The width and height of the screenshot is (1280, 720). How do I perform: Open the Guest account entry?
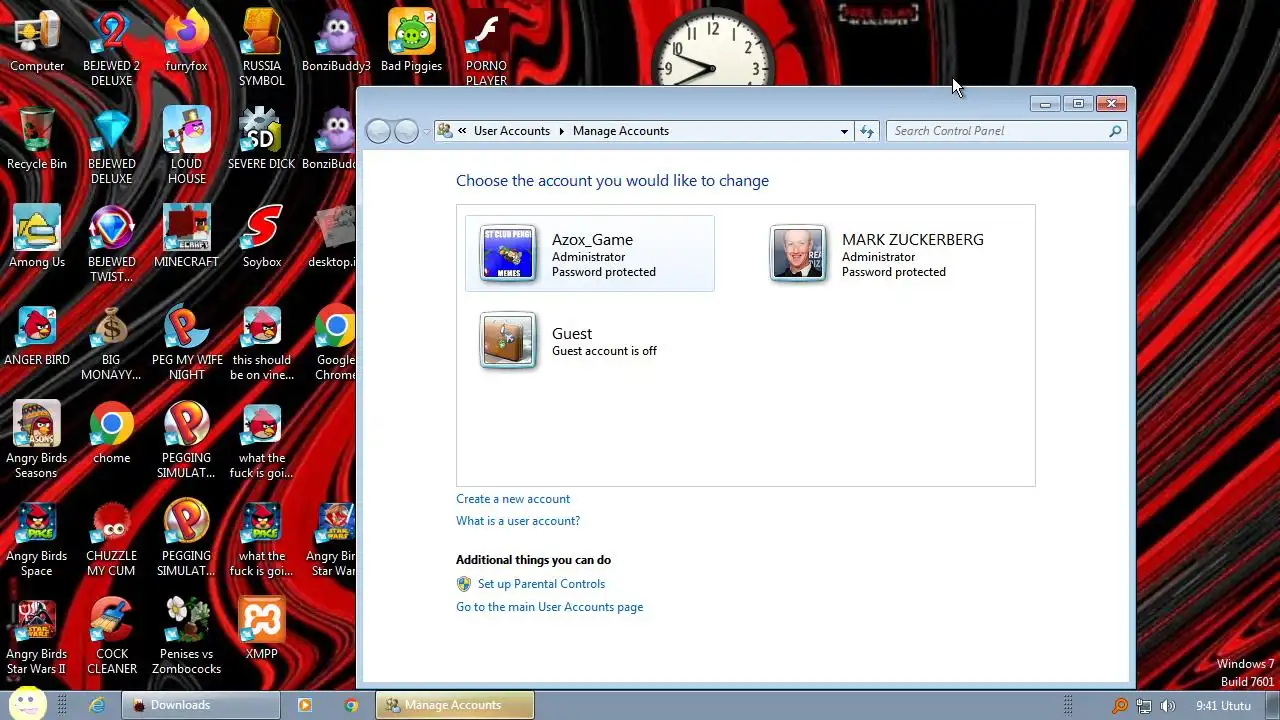click(570, 341)
